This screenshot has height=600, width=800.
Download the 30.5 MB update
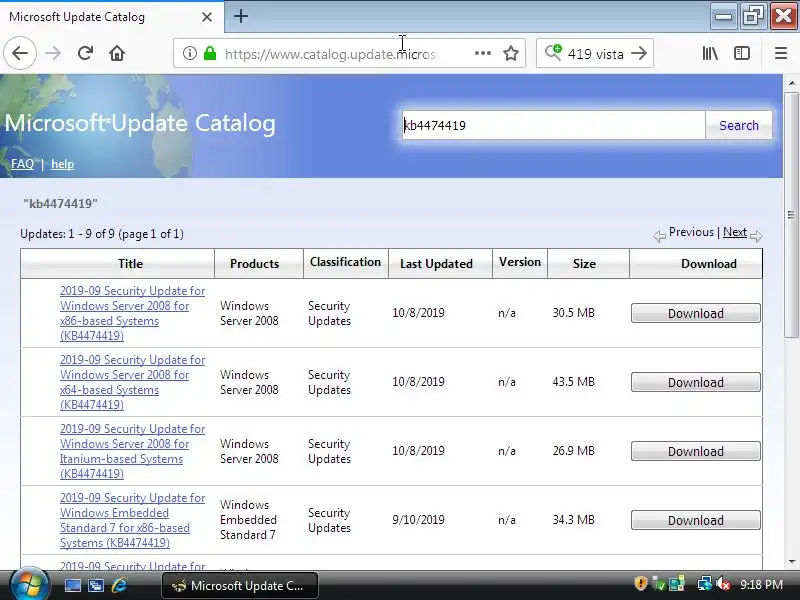coord(695,313)
